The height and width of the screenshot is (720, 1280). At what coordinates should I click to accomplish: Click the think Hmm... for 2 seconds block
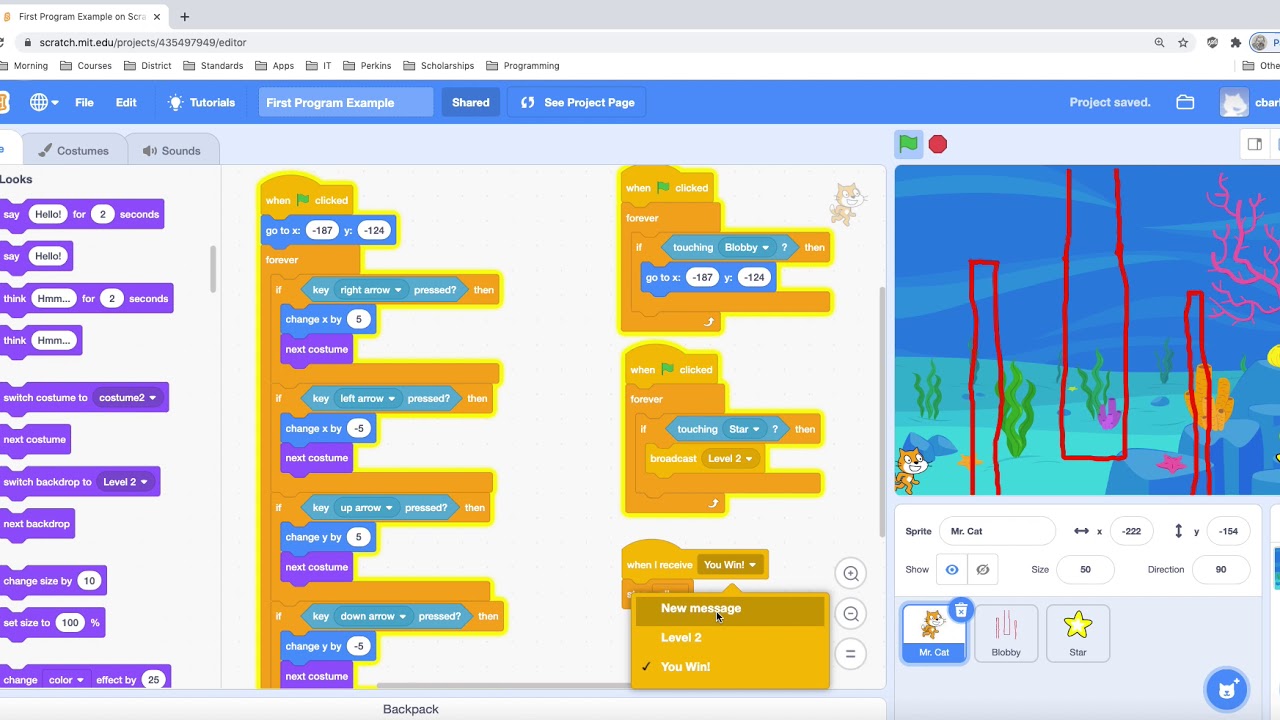pos(85,298)
